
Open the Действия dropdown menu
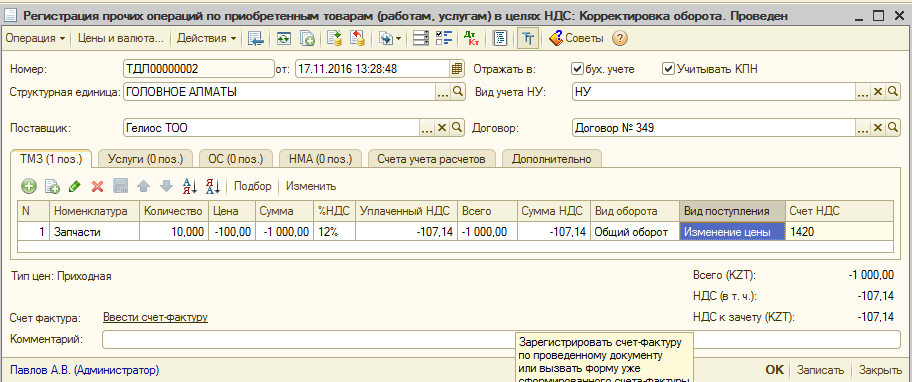tap(206, 39)
